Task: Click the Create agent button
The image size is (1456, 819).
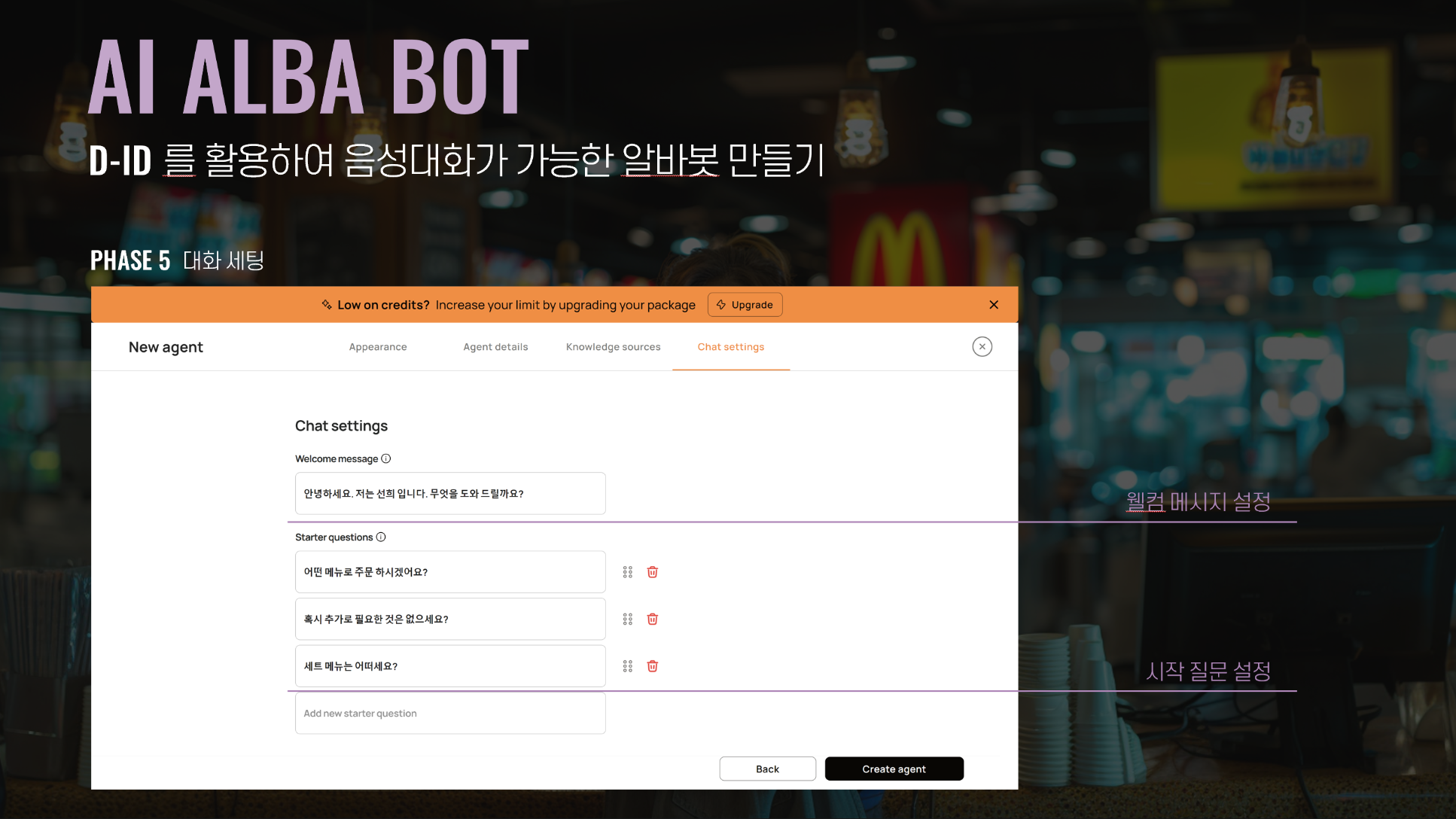Action: click(x=893, y=768)
